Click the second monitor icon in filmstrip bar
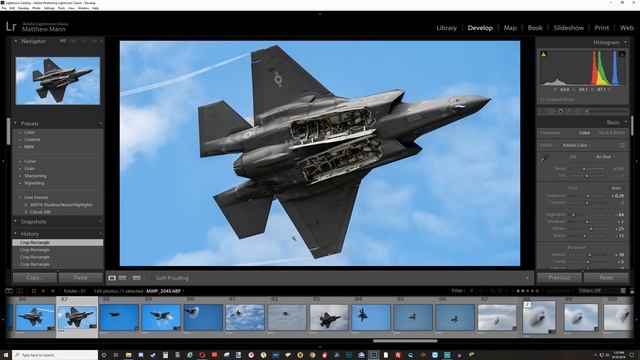This screenshot has height=360, width=640. point(20,291)
